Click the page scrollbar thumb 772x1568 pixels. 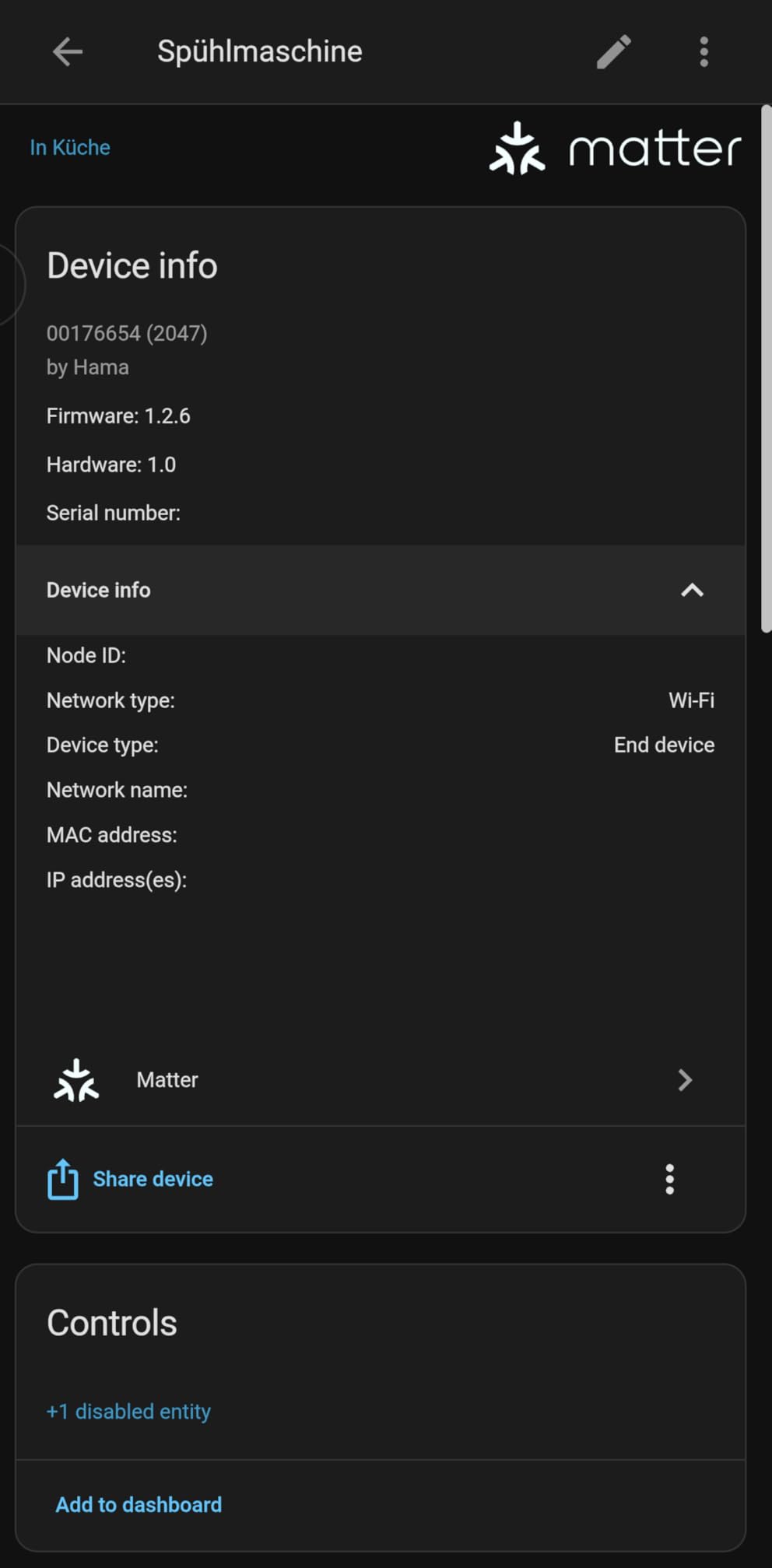click(766, 370)
